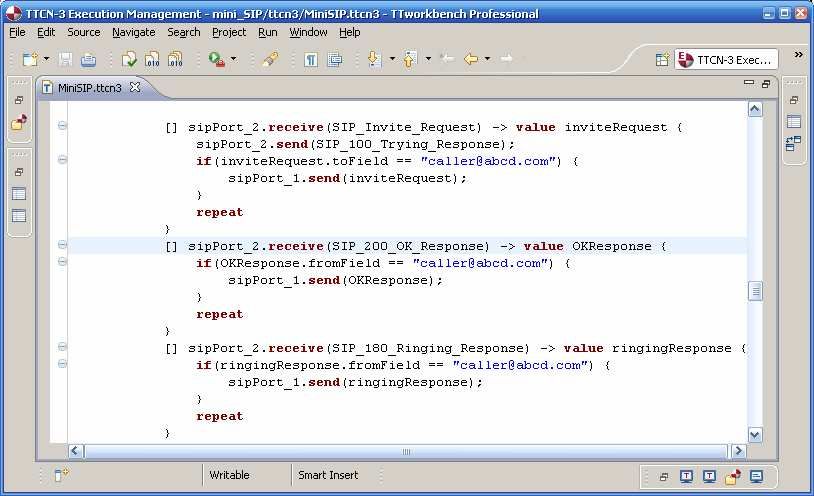Viewport: 814px width, 496px height.
Task: Open the Run launch dropdown arrow
Action: (x=234, y=59)
